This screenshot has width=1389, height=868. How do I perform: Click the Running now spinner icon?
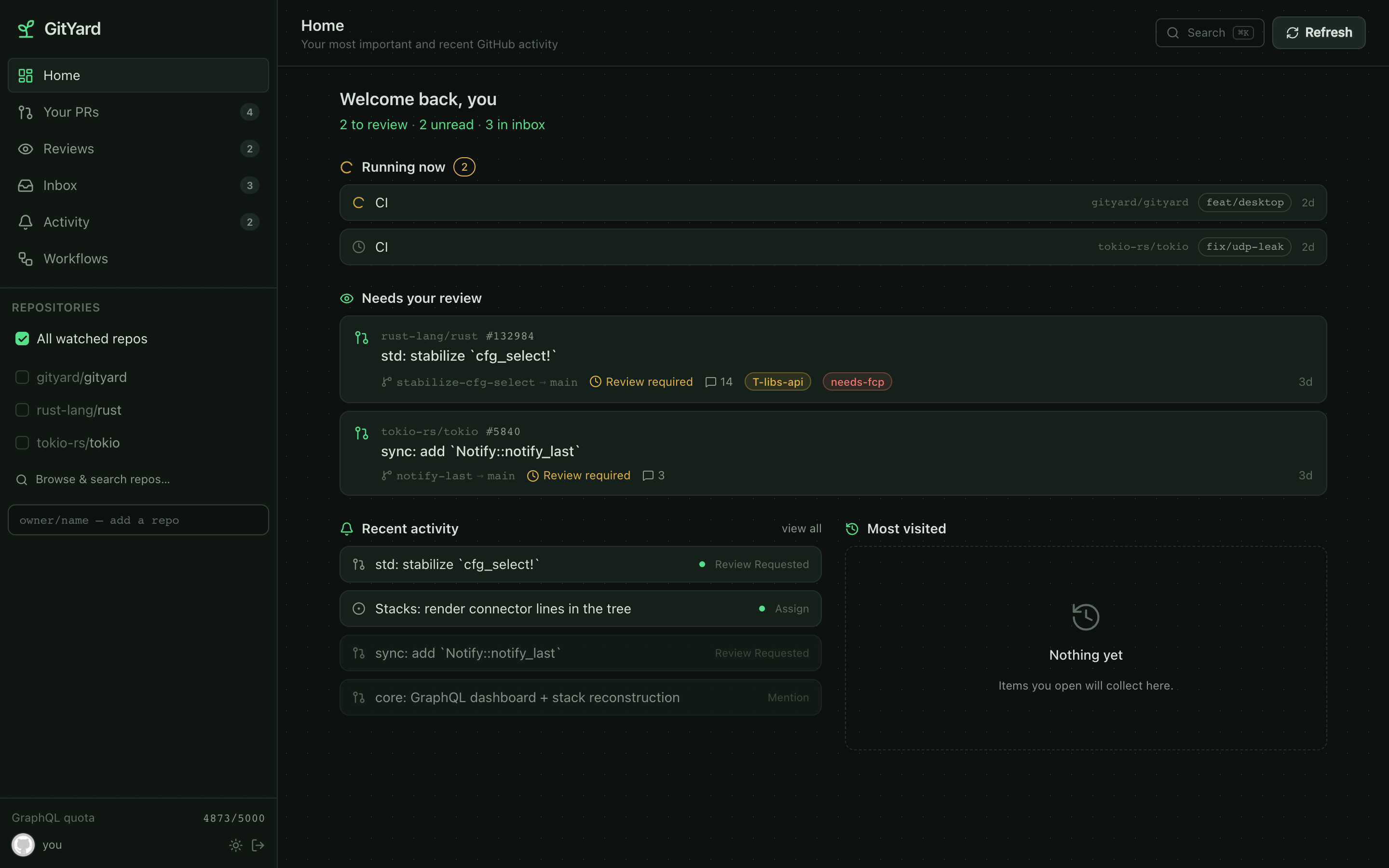click(x=346, y=167)
